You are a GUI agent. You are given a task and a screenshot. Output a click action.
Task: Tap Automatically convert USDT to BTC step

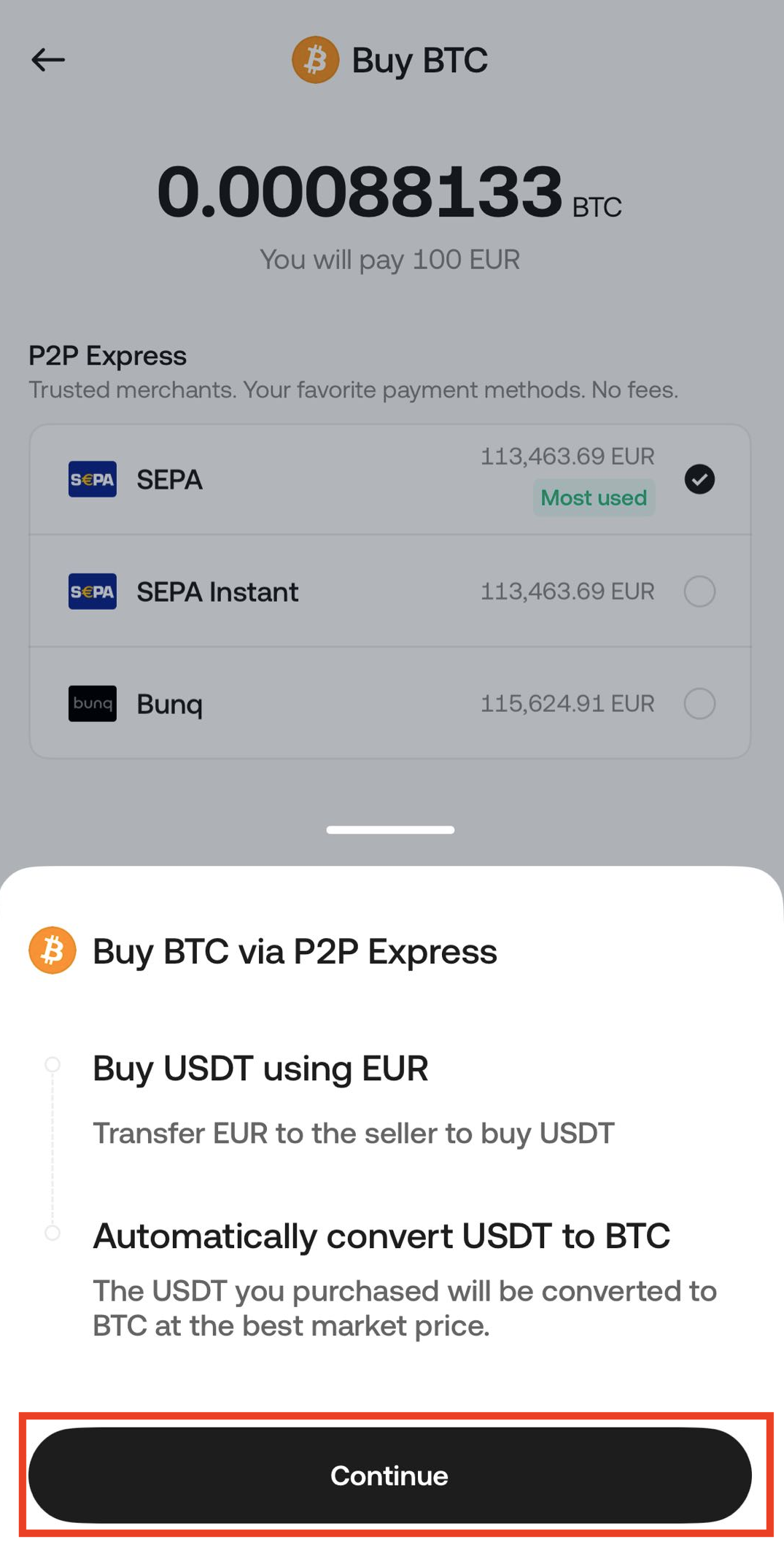click(381, 1236)
